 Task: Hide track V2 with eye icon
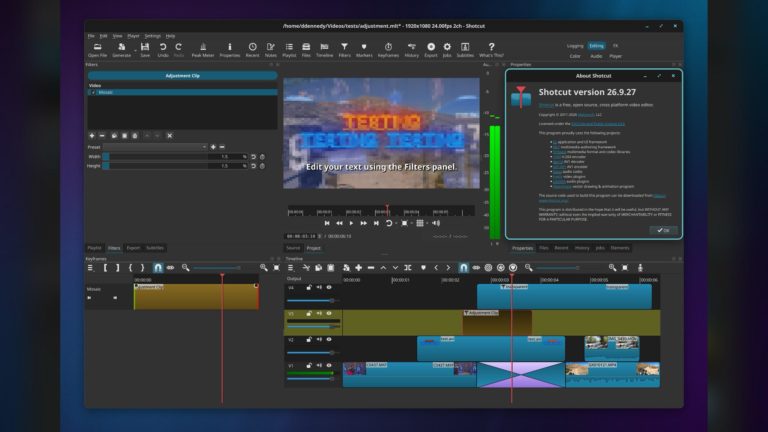(329, 339)
